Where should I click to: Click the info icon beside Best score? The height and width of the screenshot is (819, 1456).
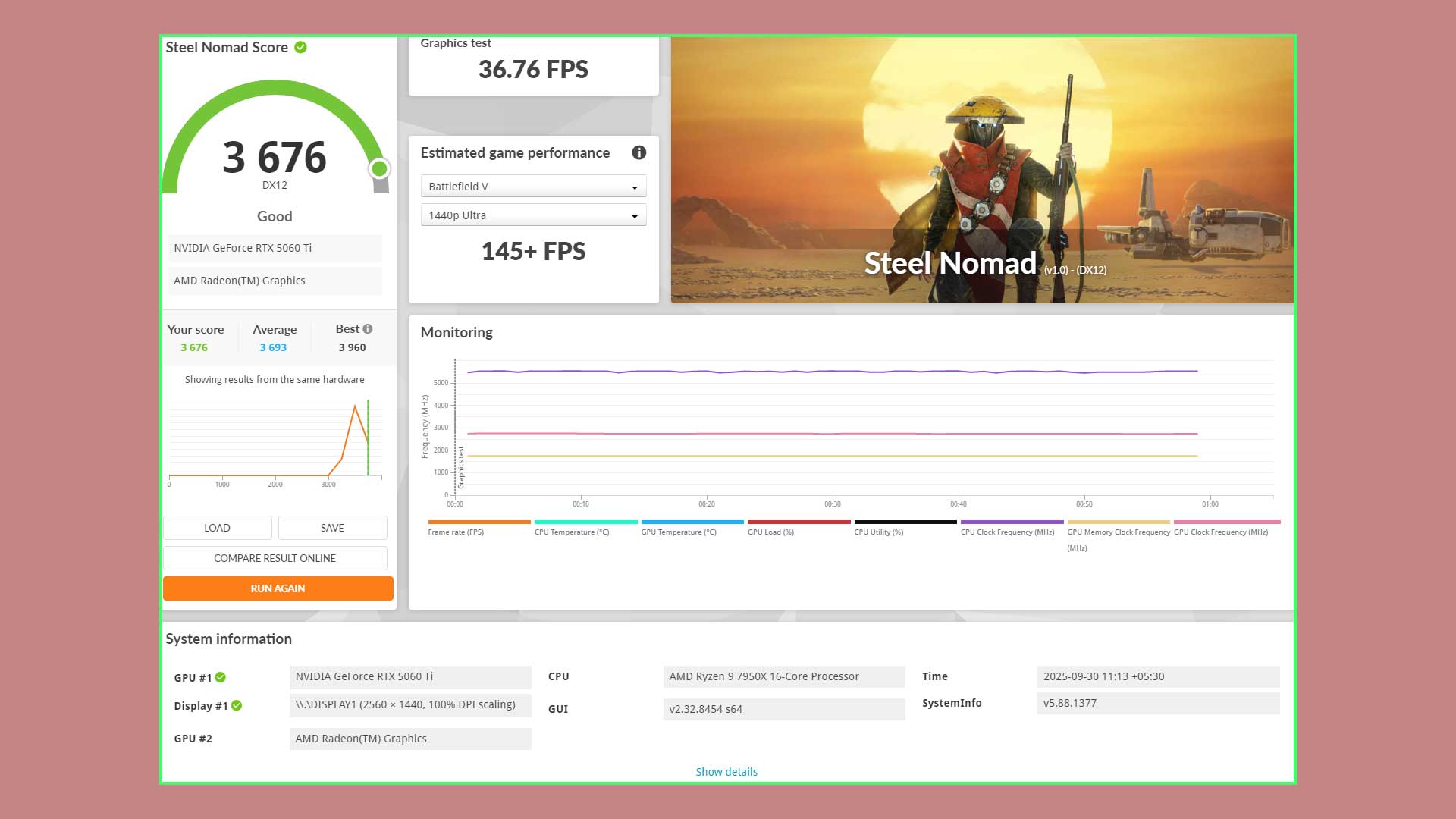[368, 329]
